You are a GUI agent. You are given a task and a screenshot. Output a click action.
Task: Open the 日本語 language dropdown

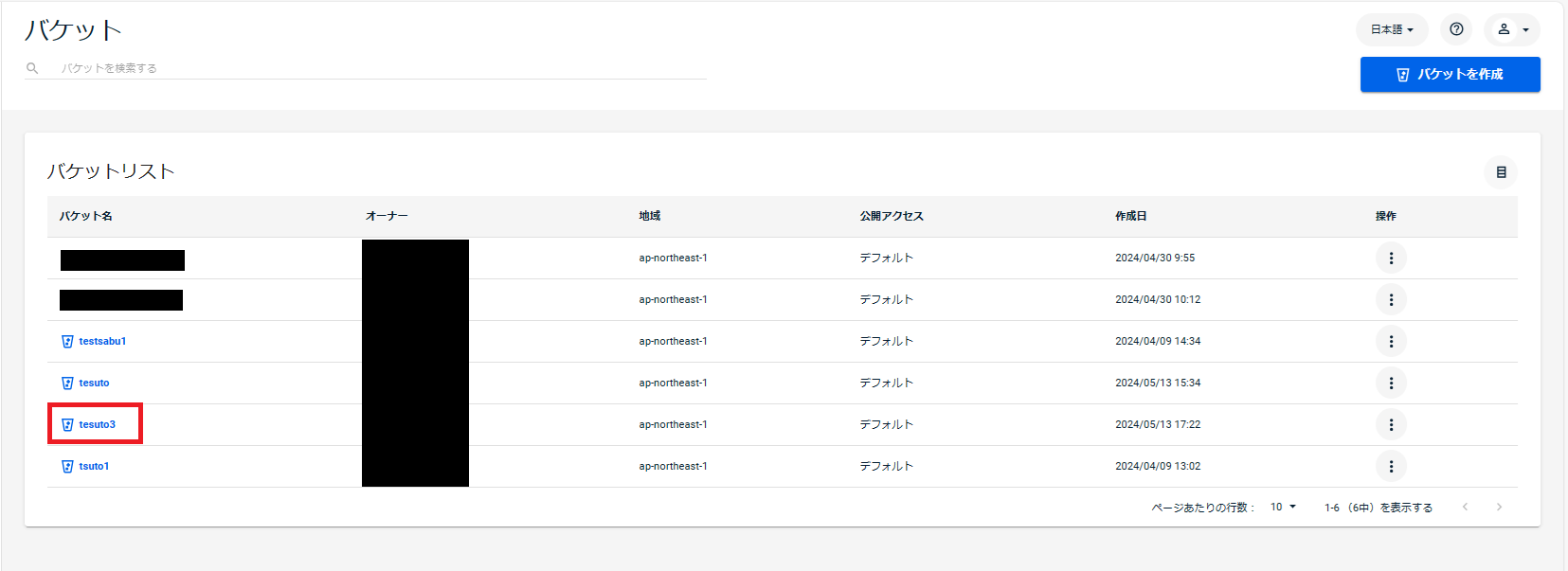tap(1391, 29)
